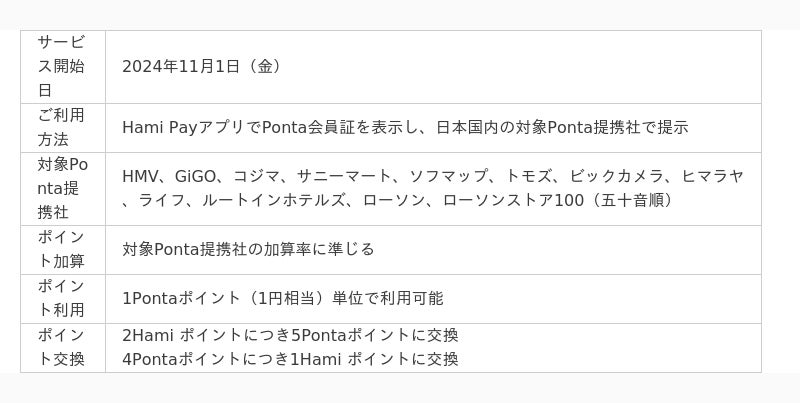
Task: Click the 1Pontaポイント（1円相当） usage text
Action: 282,298
